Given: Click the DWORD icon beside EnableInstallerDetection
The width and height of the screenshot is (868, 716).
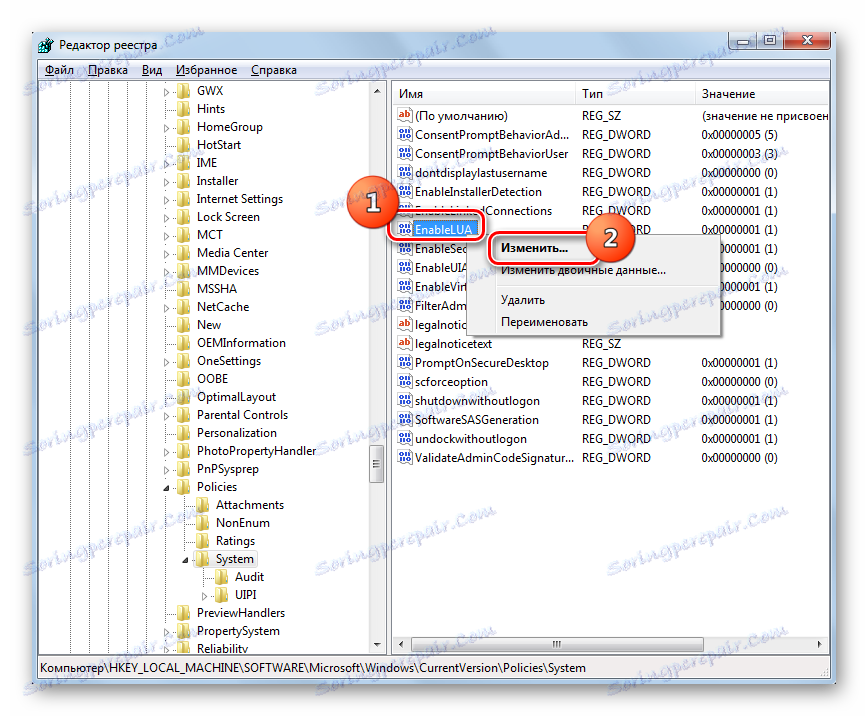Looking at the screenshot, I should [x=405, y=192].
